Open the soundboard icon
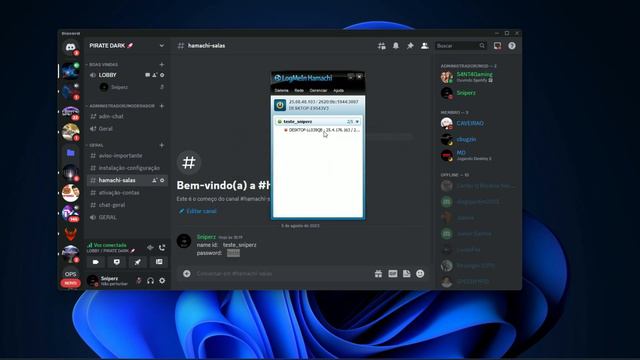Image resolution: width=640 pixels, height=360 pixels. pyautogui.click(x=159, y=262)
